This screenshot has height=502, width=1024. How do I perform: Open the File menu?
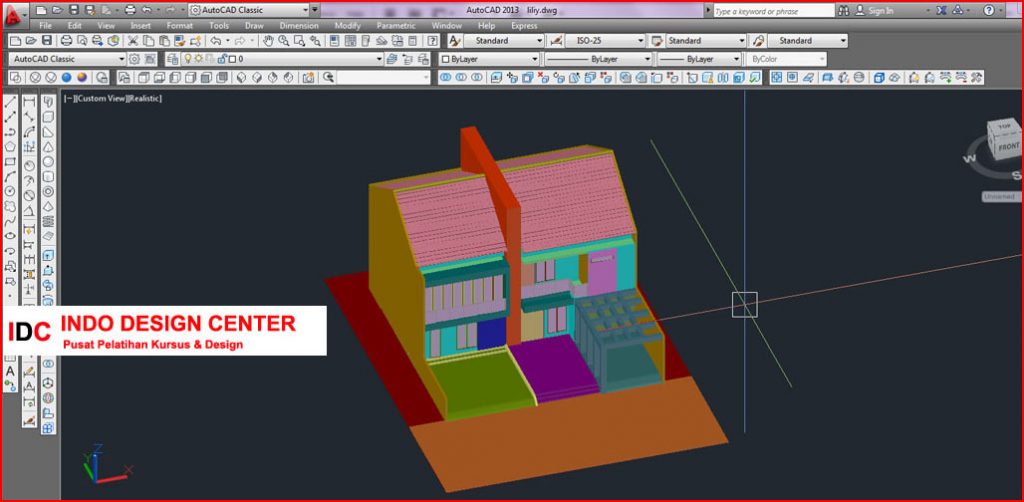click(45, 26)
